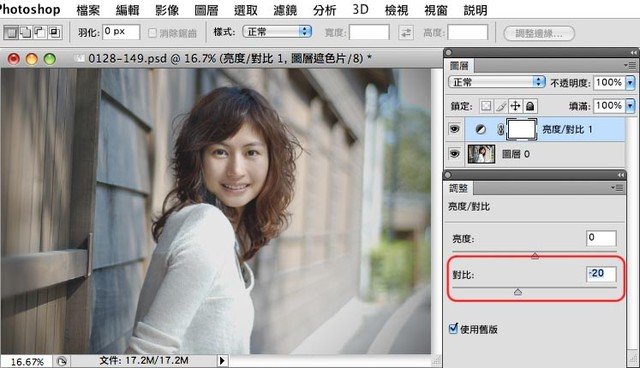
Task: Click the 調整 panel close circle icon
Action: (448, 175)
